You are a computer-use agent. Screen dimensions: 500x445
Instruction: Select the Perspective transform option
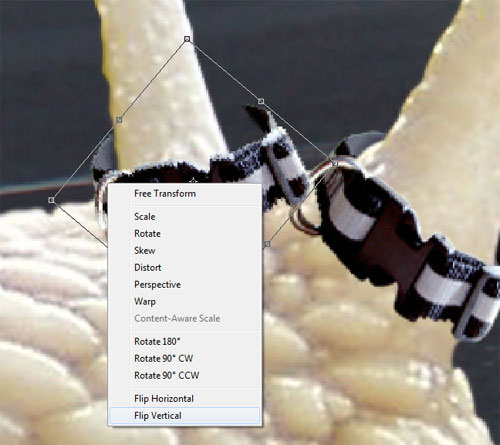[x=184, y=285]
